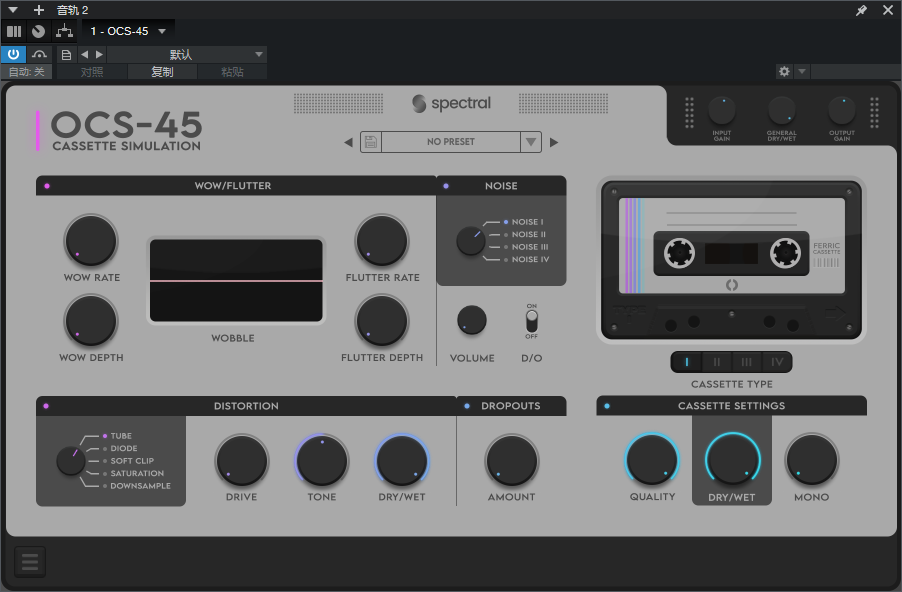Open the preset file document icon
Viewport: 902px width, 592px height.
click(x=66, y=55)
